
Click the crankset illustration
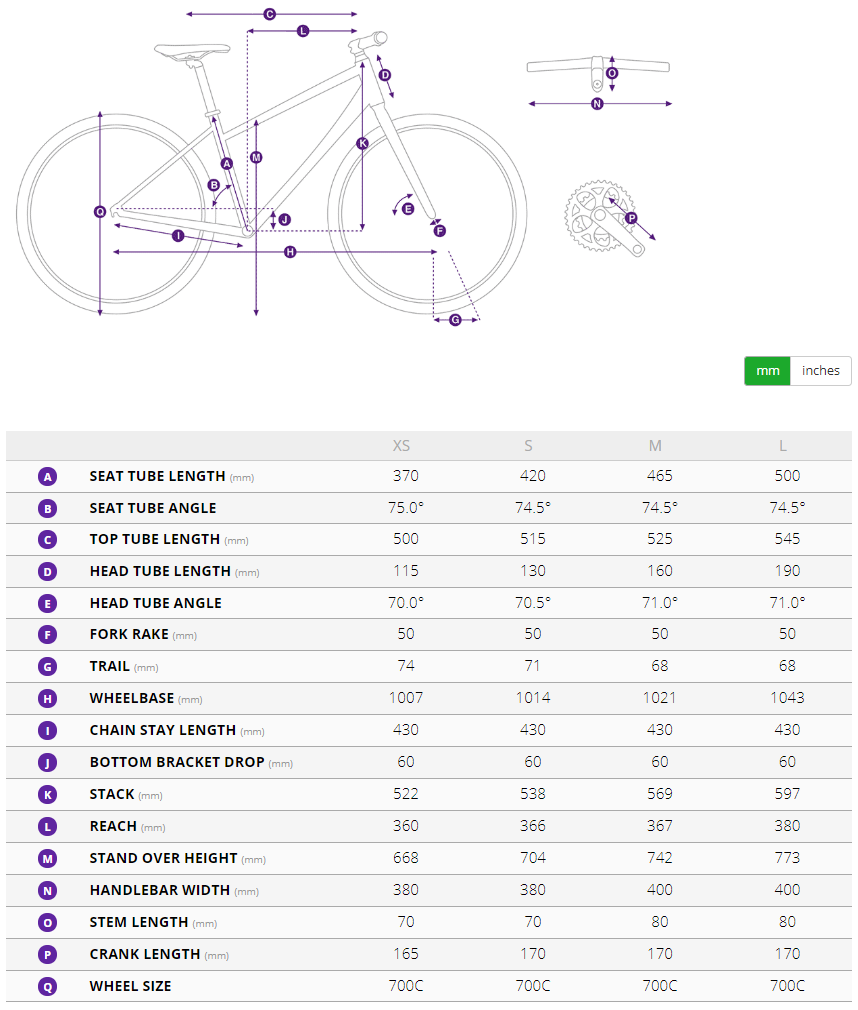tap(600, 215)
